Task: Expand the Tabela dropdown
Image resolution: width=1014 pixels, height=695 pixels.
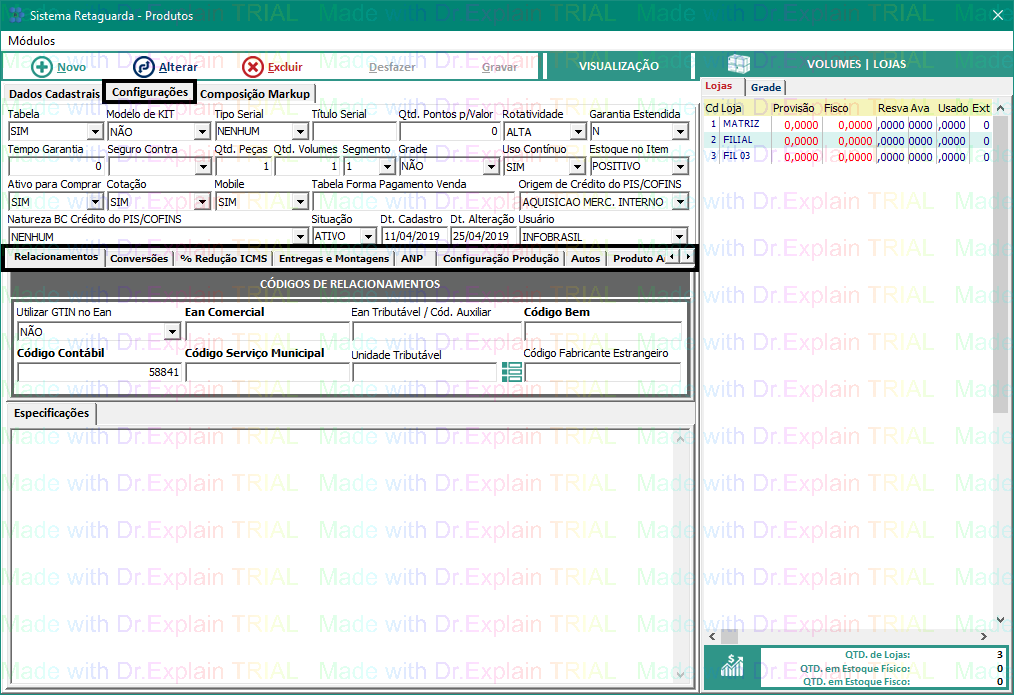Action: click(x=96, y=131)
